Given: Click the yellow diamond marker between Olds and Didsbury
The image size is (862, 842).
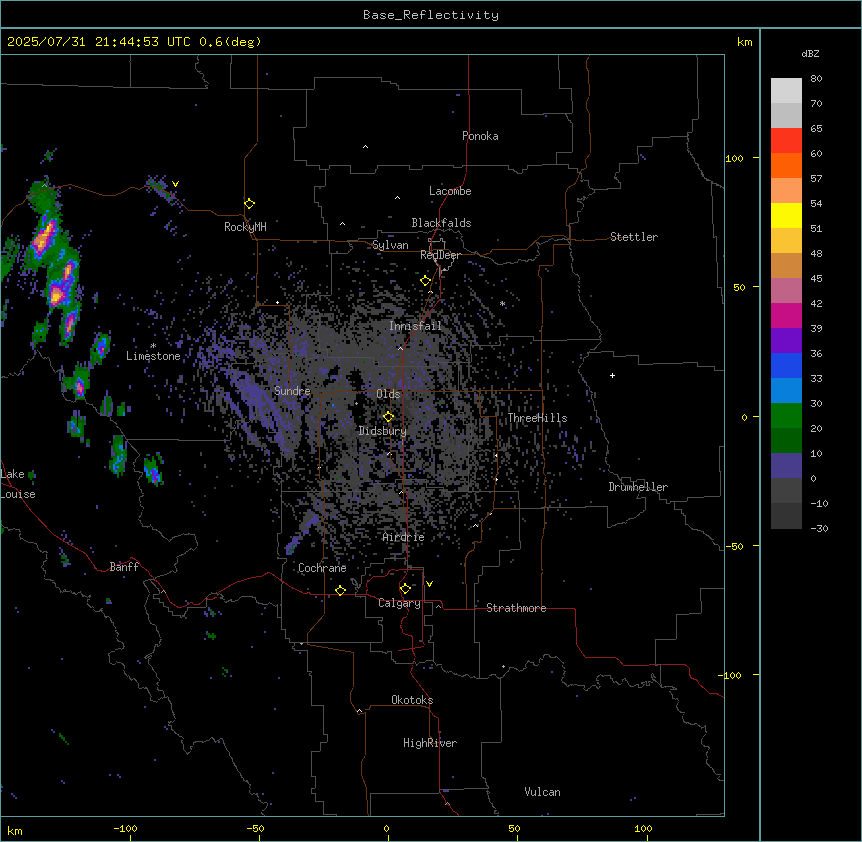Looking at the screenshot, I should (388, 417).
